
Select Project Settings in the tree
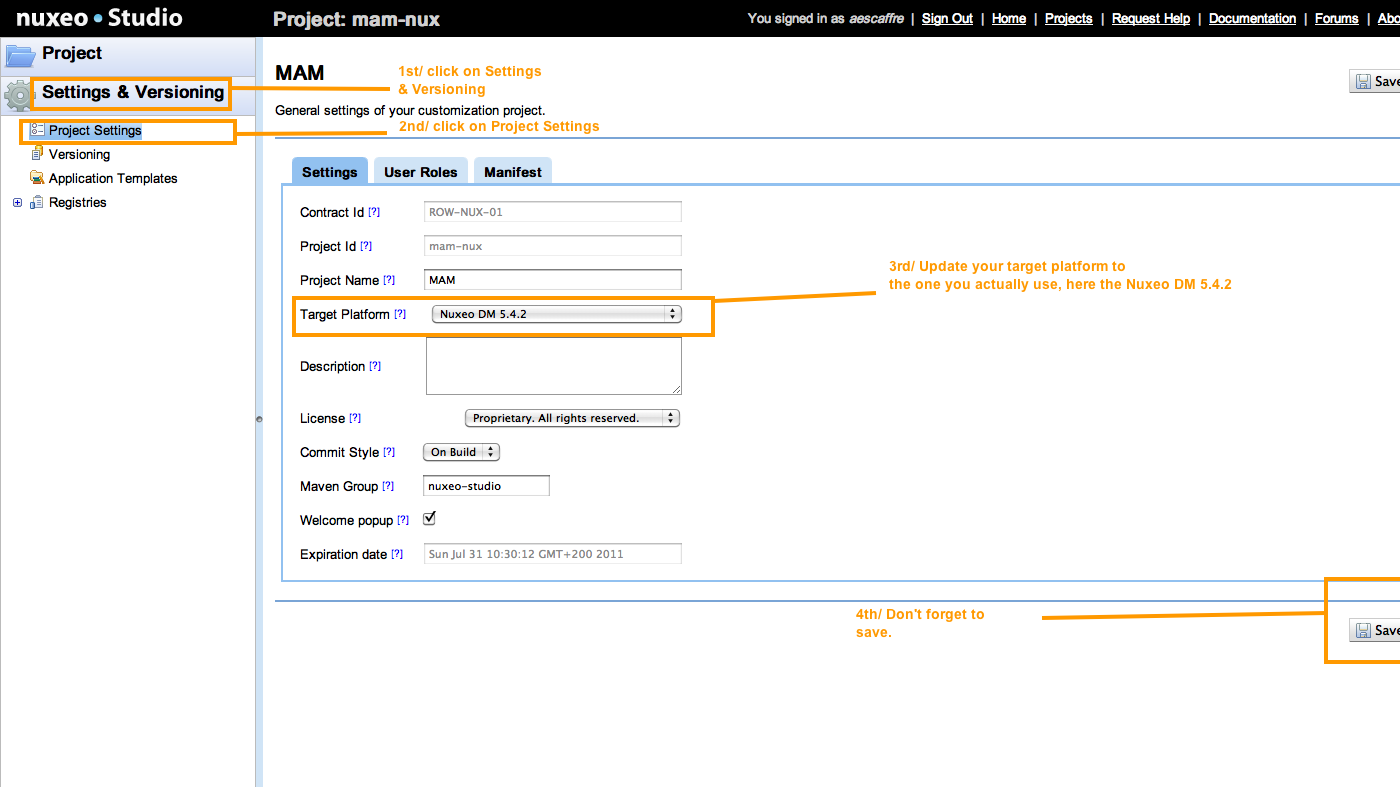pyautogui.click(x=95, y=130)
